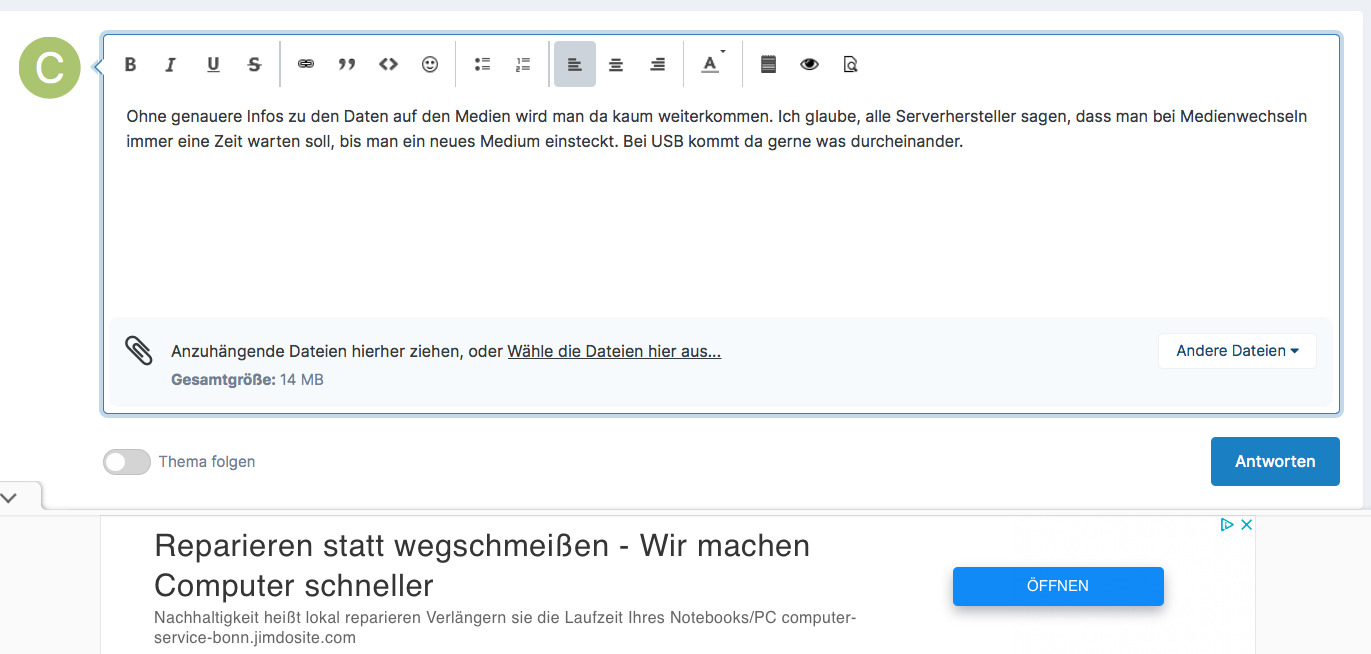Screen dimensions: 1371x654
Task: Toggle bold text formatting
Action: point(130,64)
